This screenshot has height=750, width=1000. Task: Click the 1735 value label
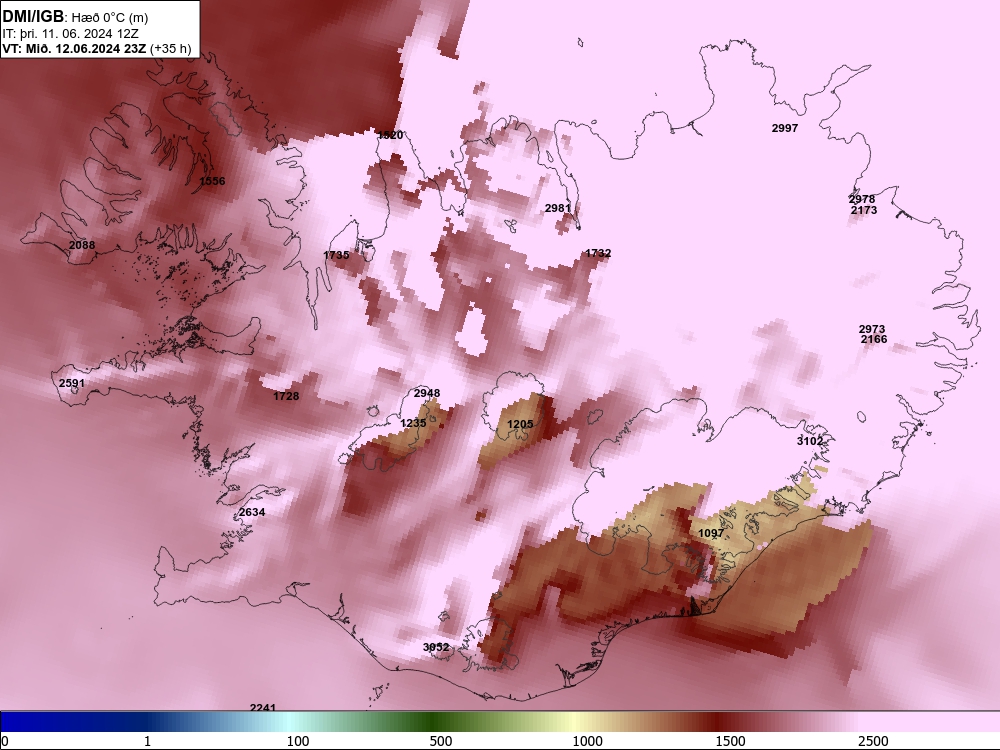336,255
